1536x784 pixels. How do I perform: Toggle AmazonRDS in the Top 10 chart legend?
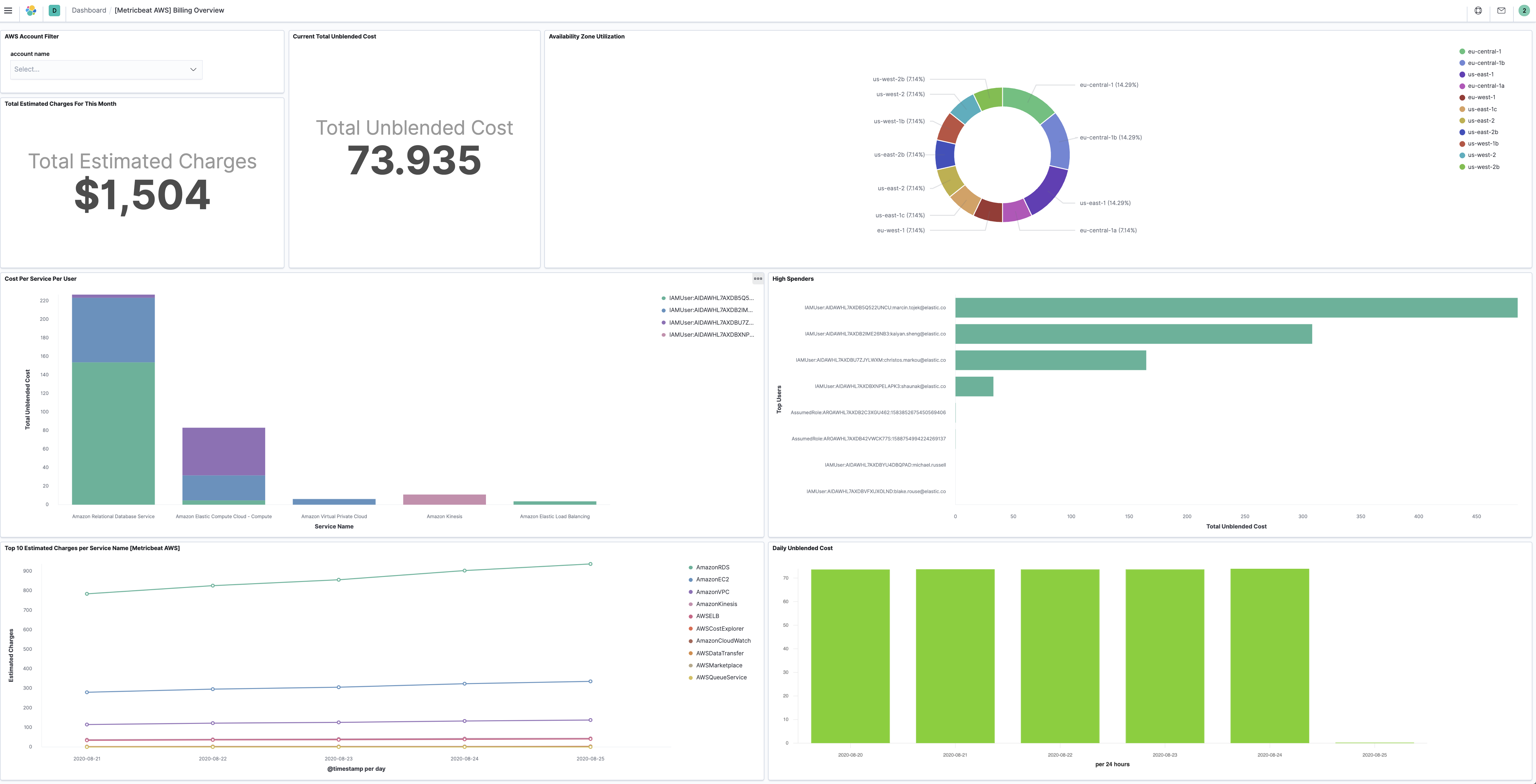coord(713,567)
